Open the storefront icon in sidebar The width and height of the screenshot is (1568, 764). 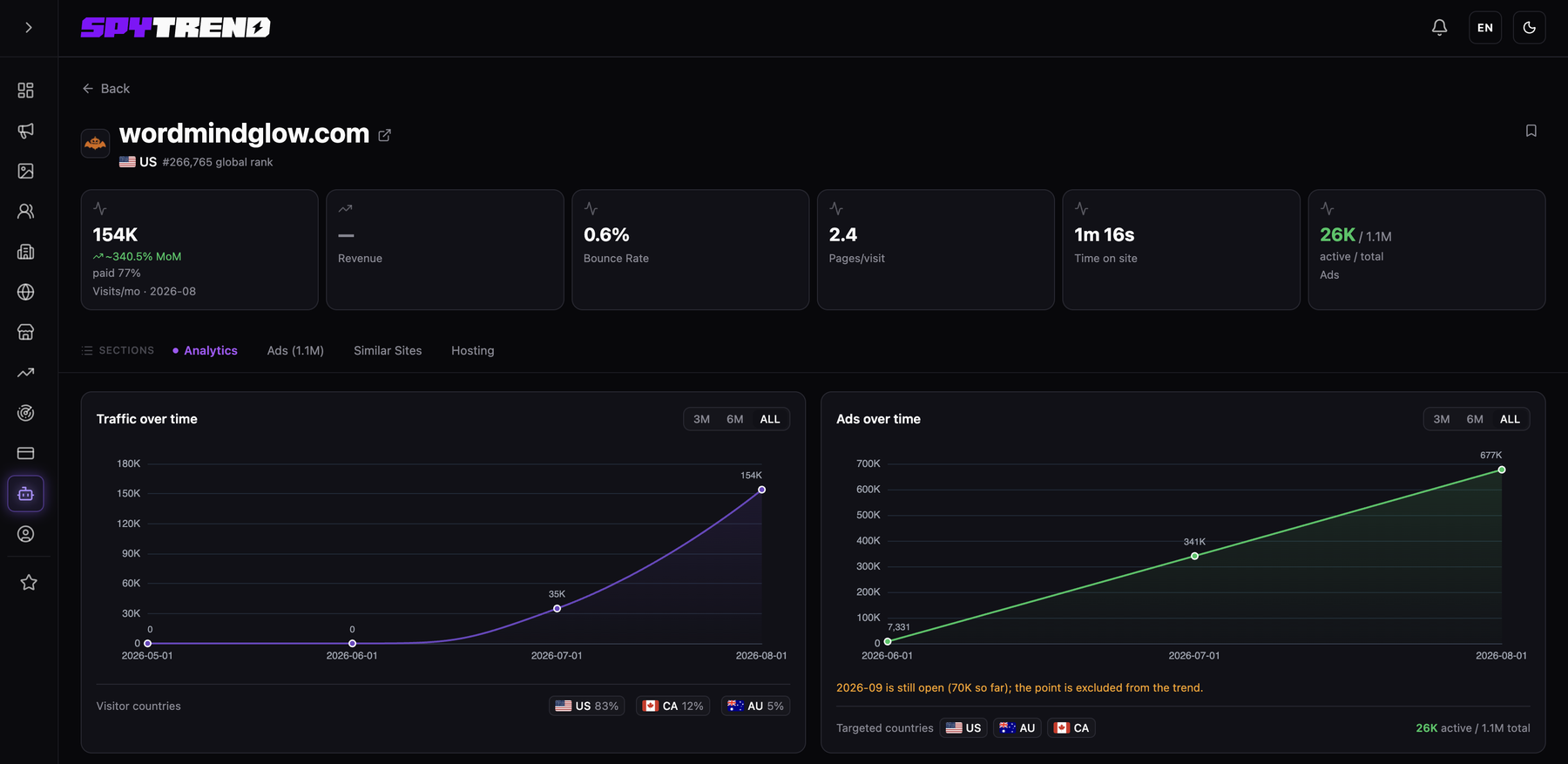[x=26, y=332]
